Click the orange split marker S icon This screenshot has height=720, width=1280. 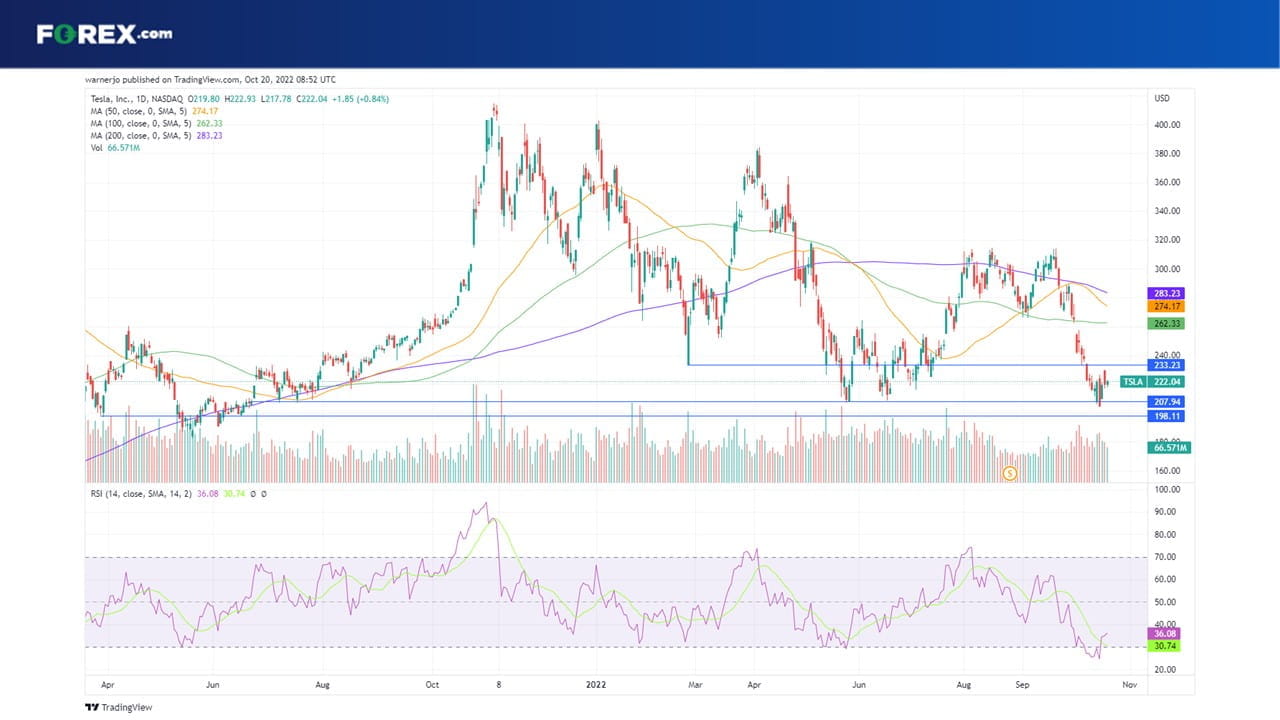(x=1009, y=473)
